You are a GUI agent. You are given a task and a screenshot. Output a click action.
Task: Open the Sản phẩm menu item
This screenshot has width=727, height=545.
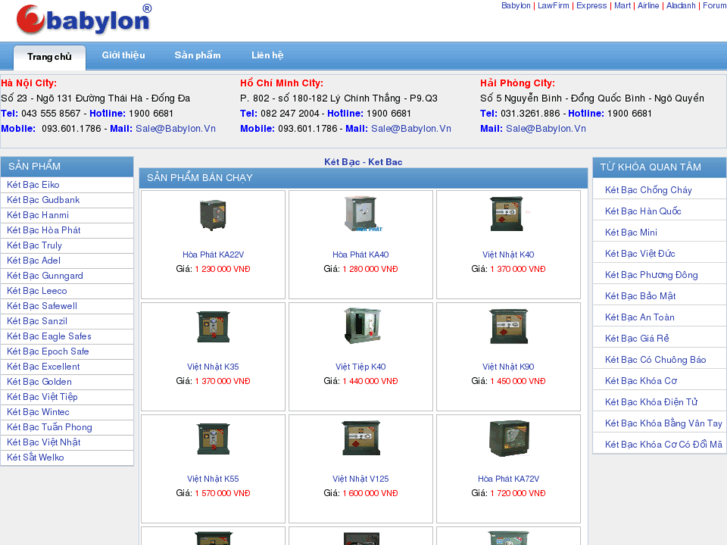point(198,55)
